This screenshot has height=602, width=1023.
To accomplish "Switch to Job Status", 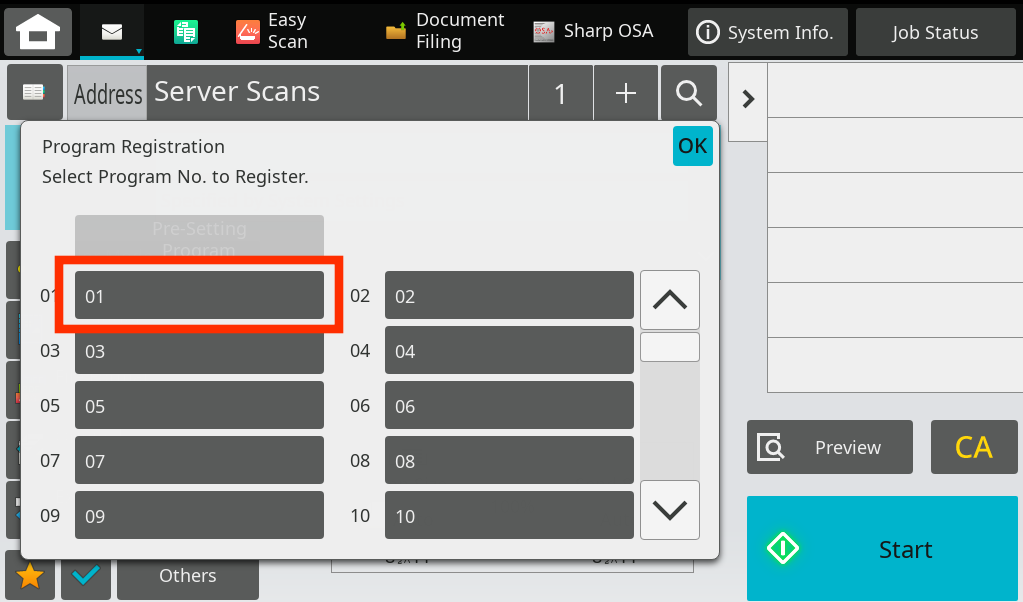I will coord(934,31).
